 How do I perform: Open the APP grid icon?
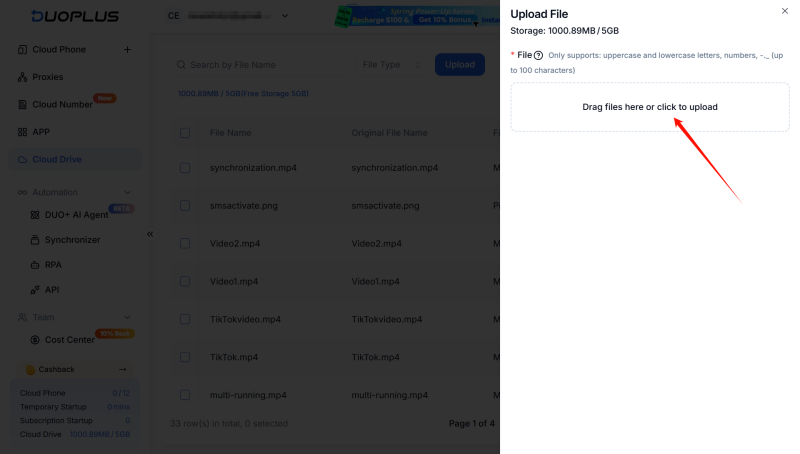[23, 132]
